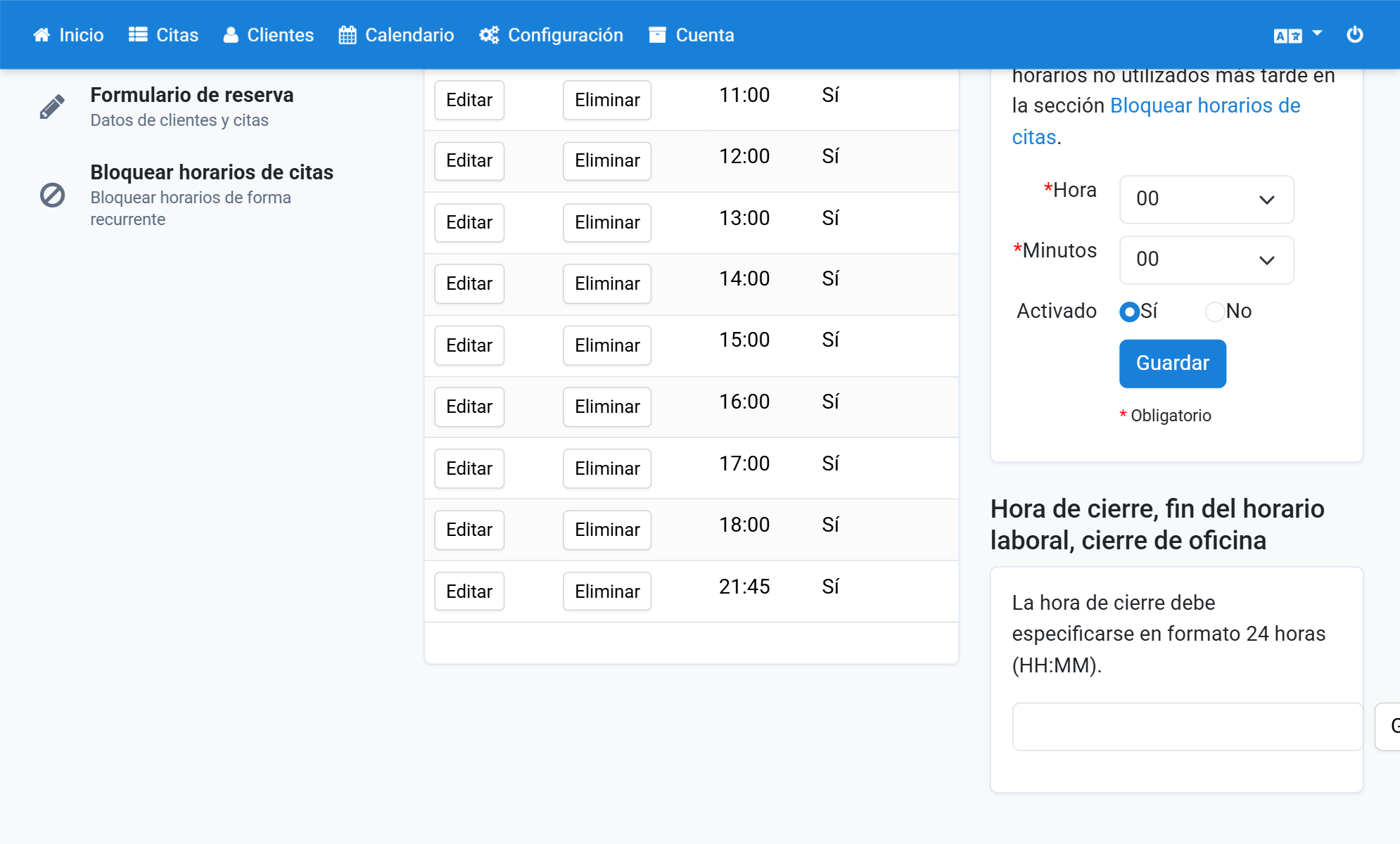Open the language translation icon menu
Viewport: 1400px width, 844px height.
pyautogui.click(x=1287, y=36)
